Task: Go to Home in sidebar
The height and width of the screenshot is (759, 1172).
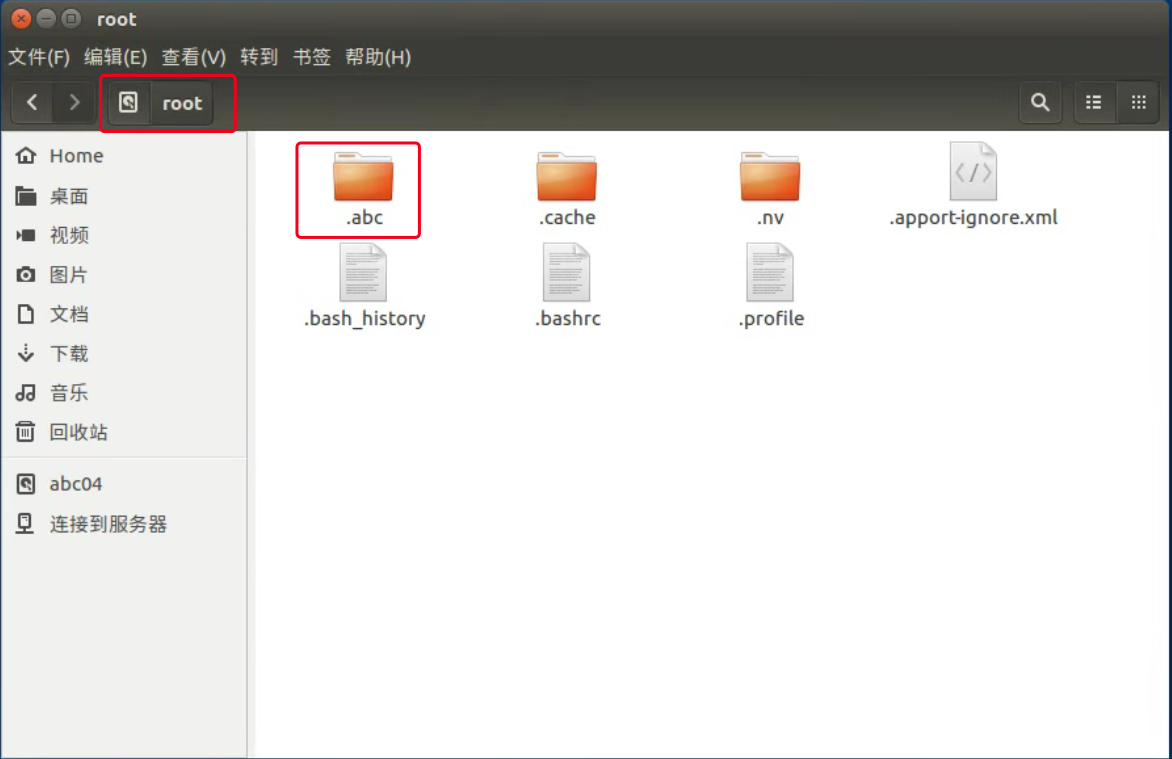Action: [76, 156]
